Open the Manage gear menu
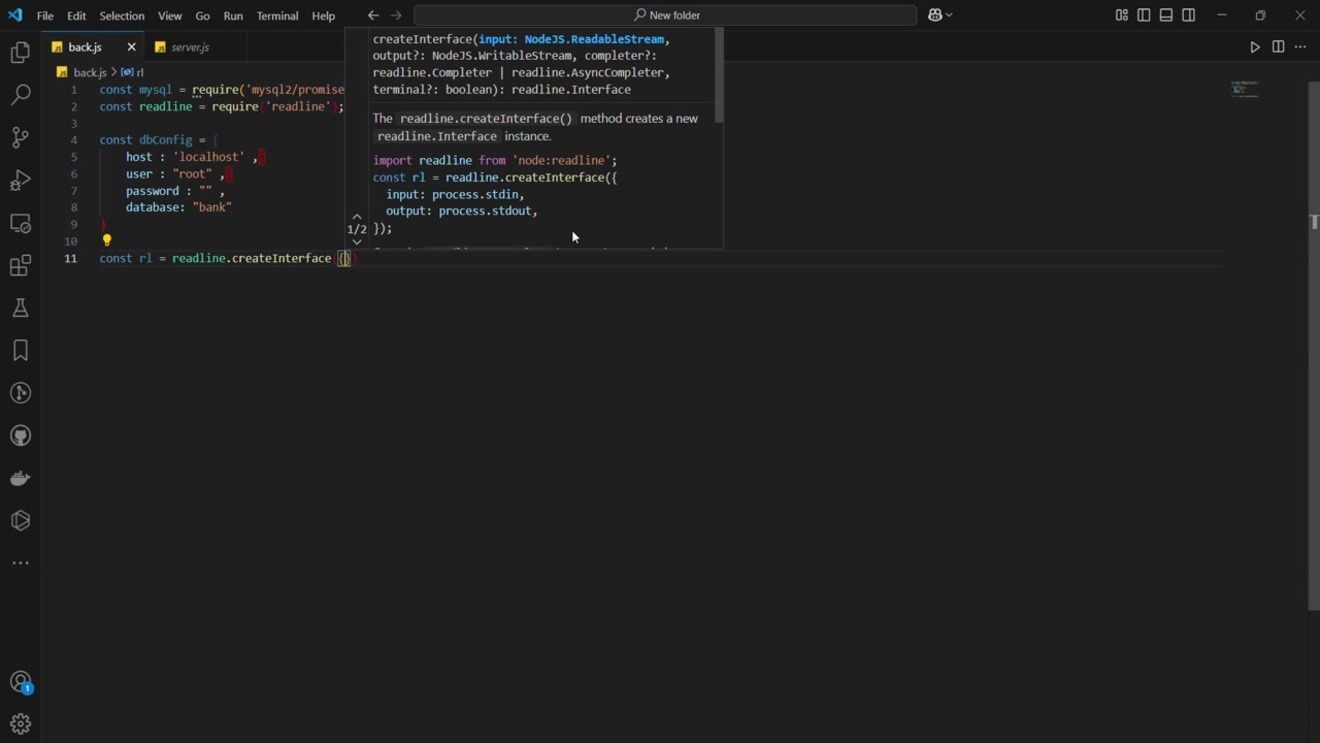This screenshot has width=1320, height=743. [x=20, y=724]
